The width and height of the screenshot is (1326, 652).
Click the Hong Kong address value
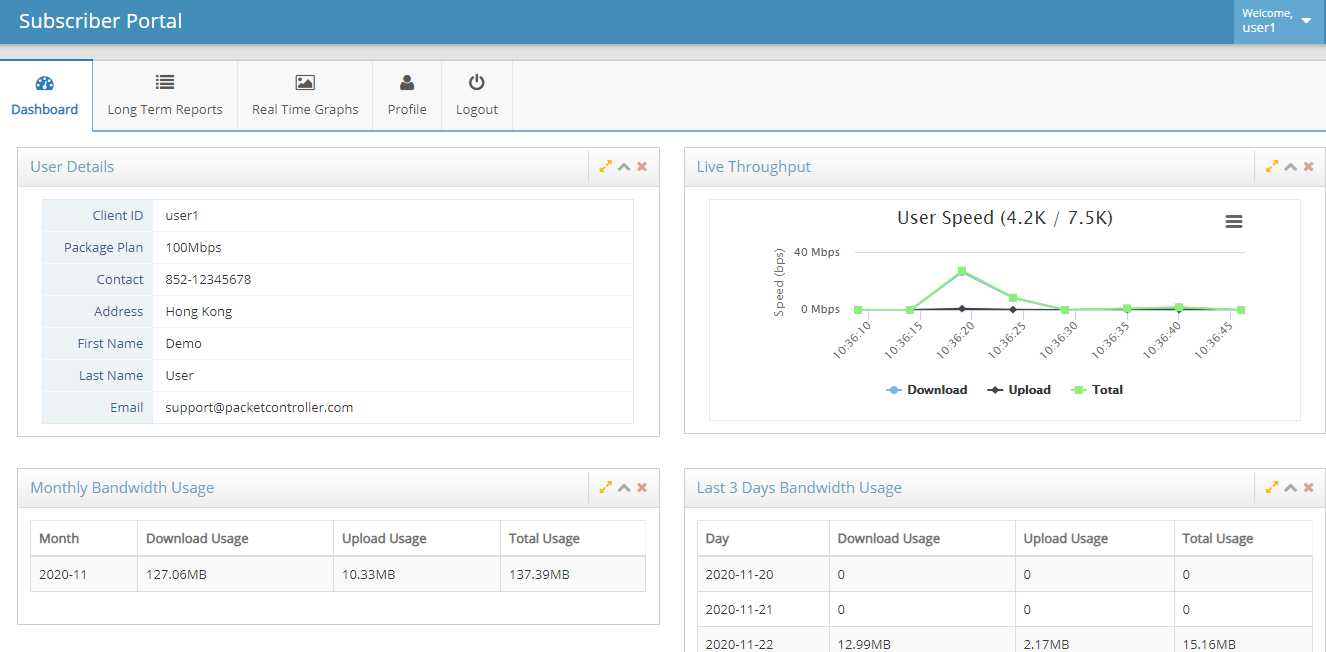[199, 312]
